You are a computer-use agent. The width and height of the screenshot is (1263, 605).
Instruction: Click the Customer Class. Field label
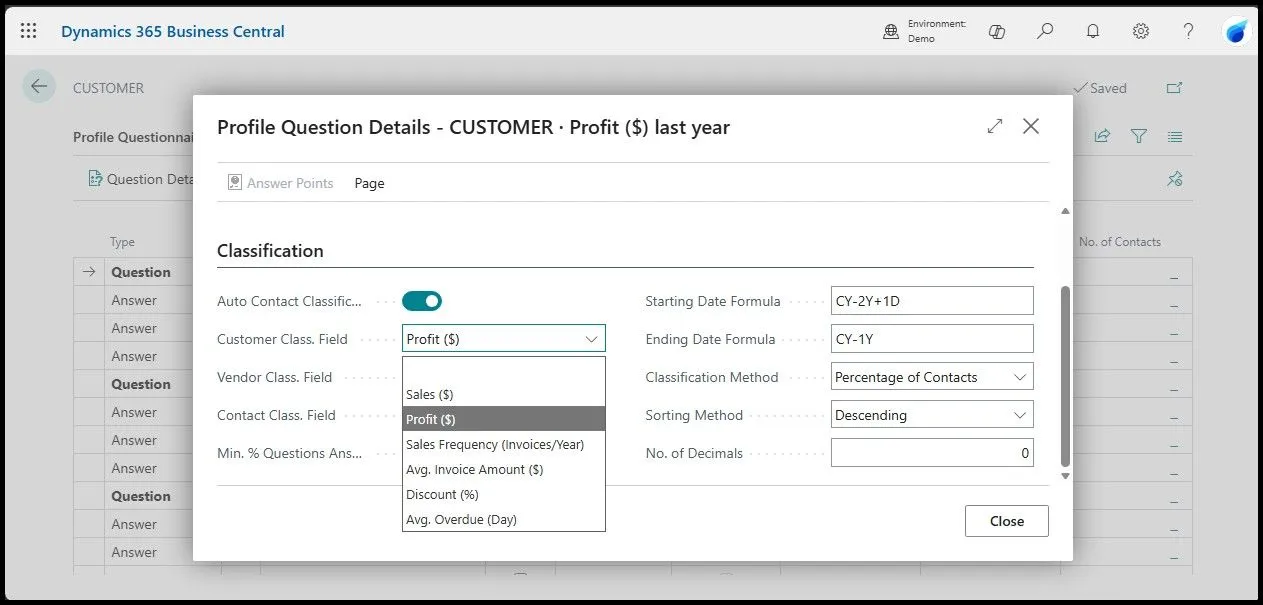pyautogui.click(x=282, y=339)
